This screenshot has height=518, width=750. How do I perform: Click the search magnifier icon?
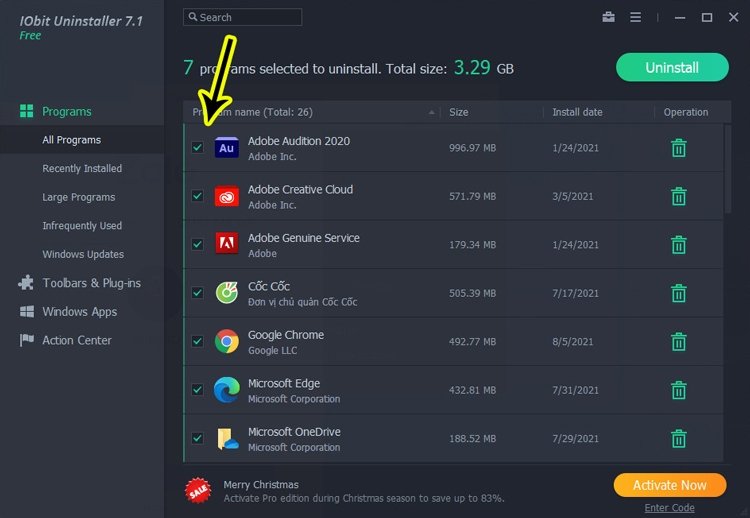[193, 17]
